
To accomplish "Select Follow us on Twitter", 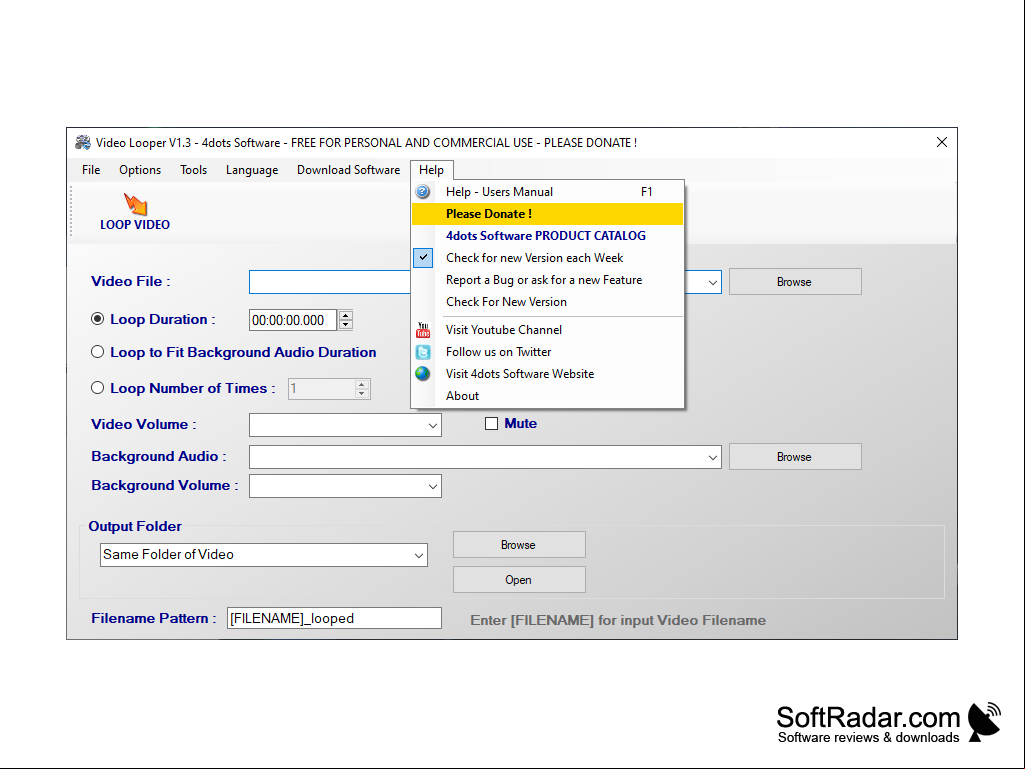I will (x=548, y=352).
